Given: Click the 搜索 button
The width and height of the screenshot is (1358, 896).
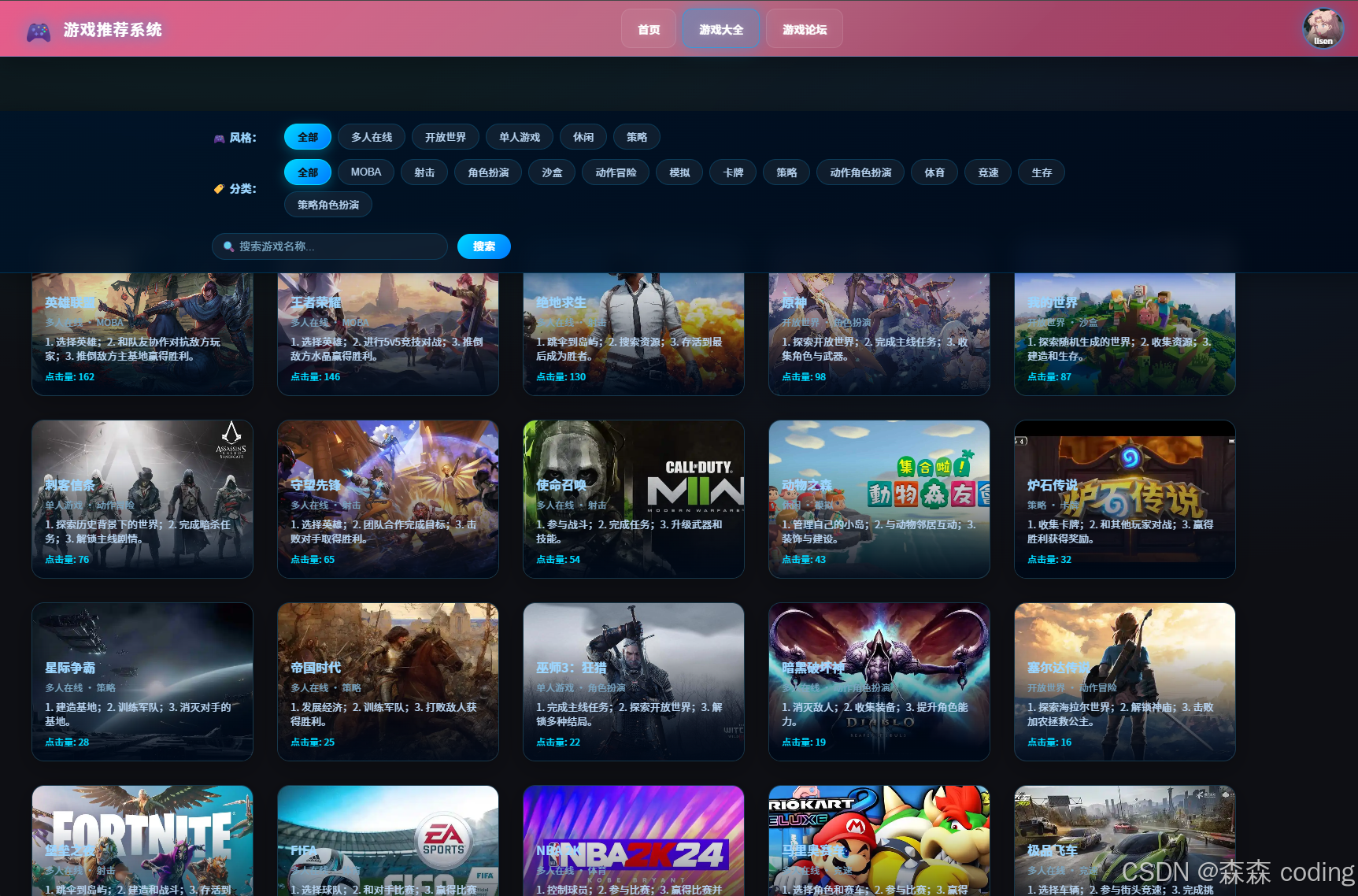Looking at the screenshot, I should click(484, 246).
